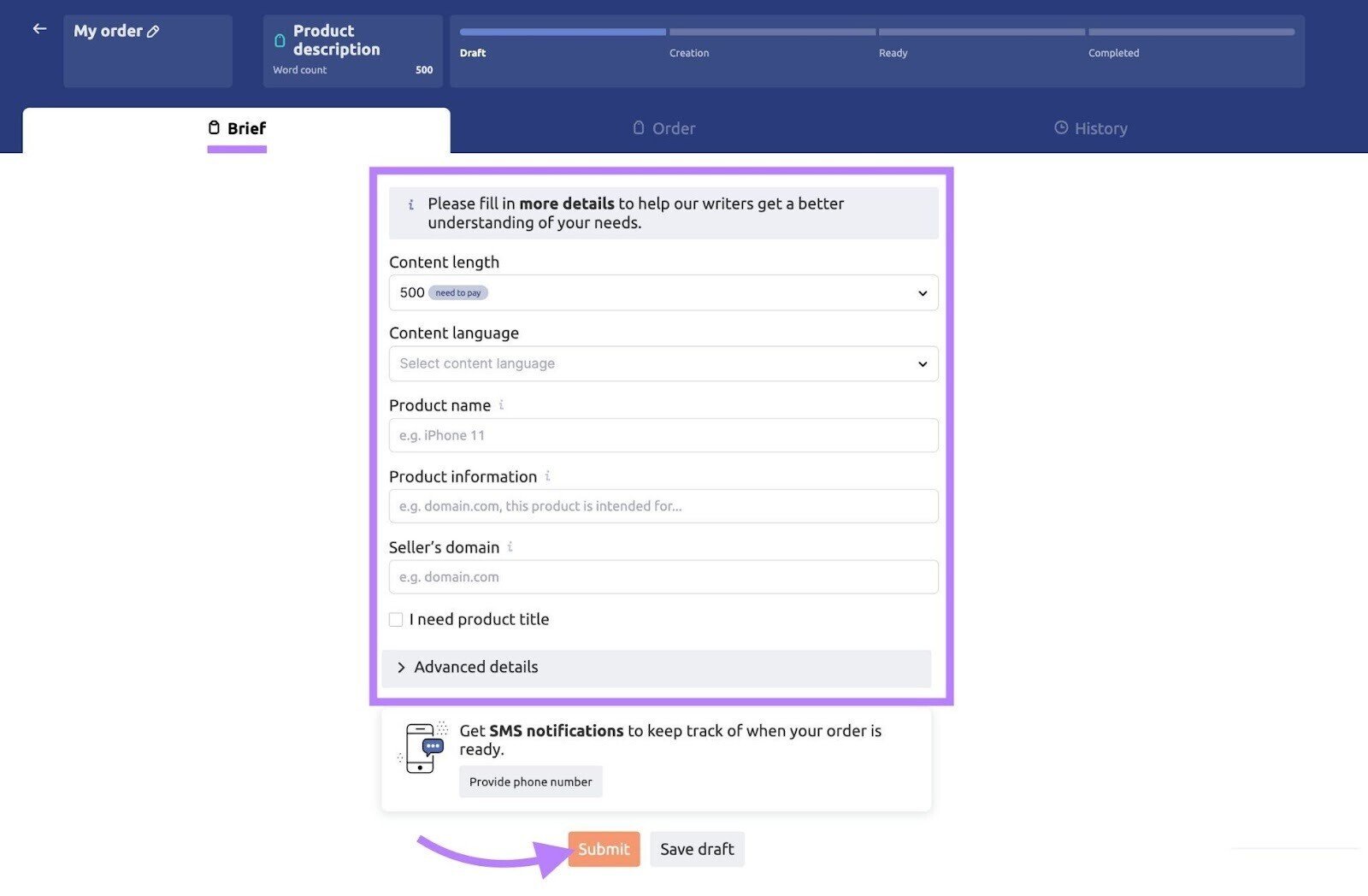Click the SMS phone notification icon
The width and height of the screenshot is (1368, 896).
pyautogui.click(x=423, y=748)
